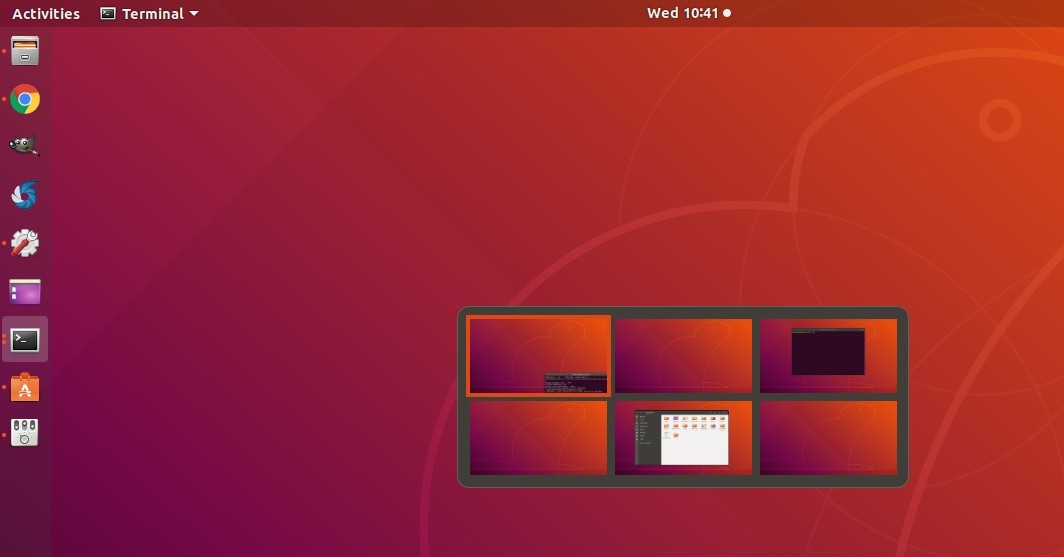Launch the Shutter screenshot tool
This screenshot has height=557, width=1064.
click(25, 194)
